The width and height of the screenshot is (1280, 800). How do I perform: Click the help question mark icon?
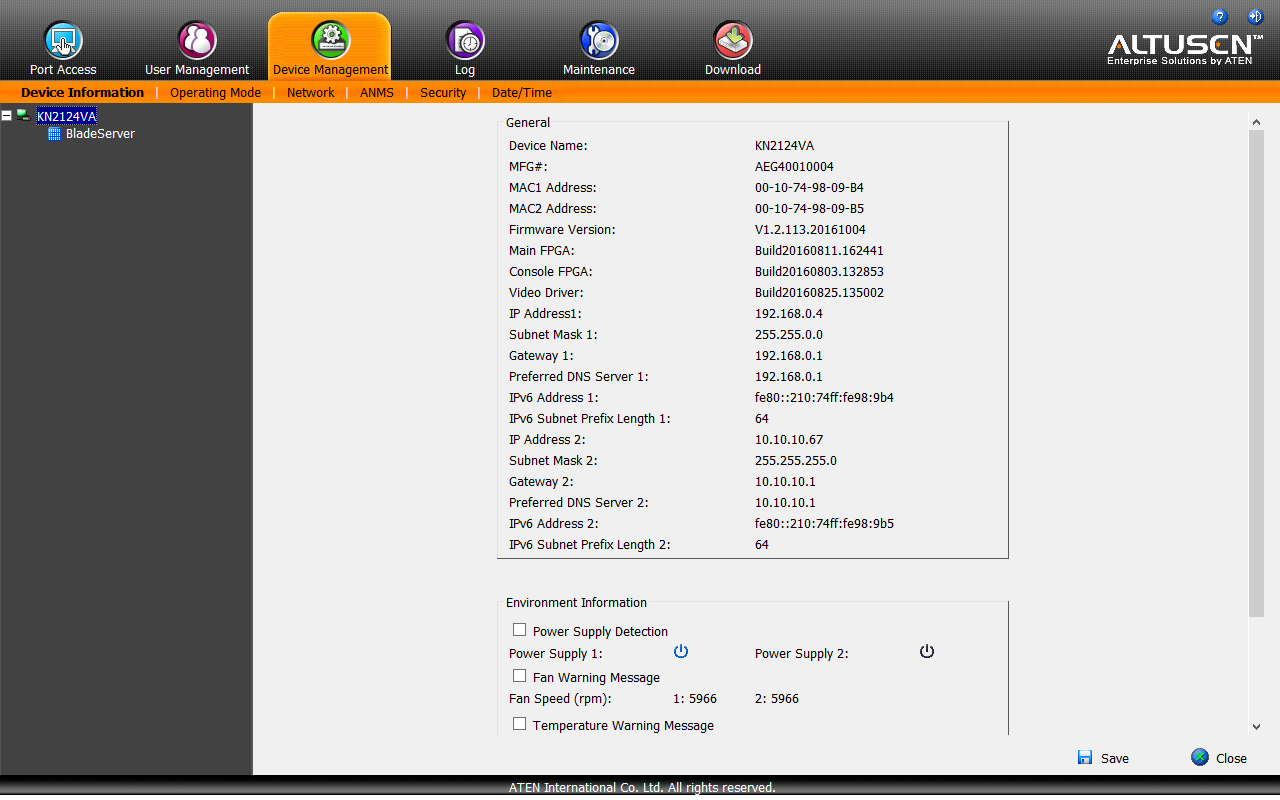(1219, 17)
